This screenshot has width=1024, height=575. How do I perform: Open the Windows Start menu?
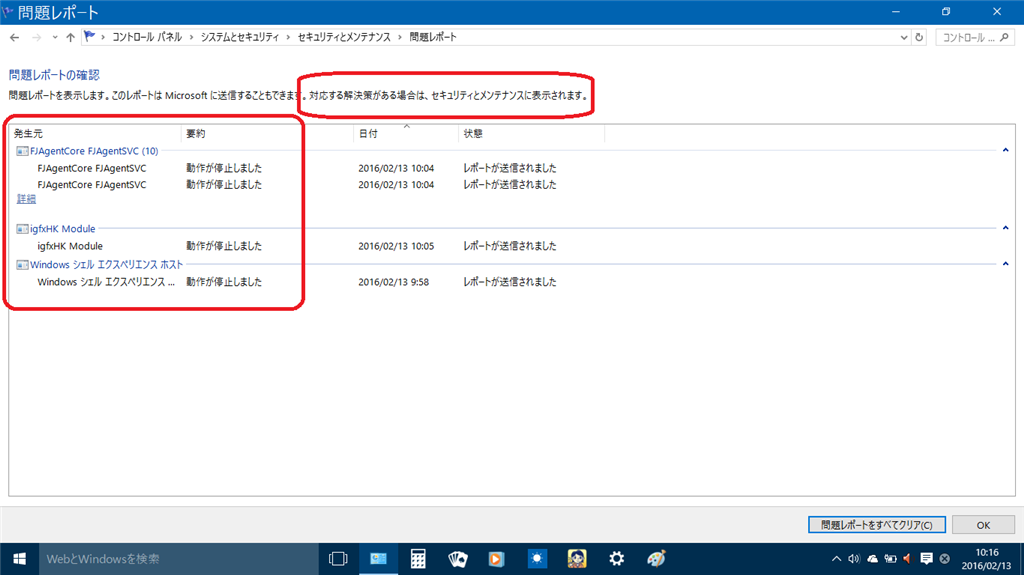(x=20, y=559)
